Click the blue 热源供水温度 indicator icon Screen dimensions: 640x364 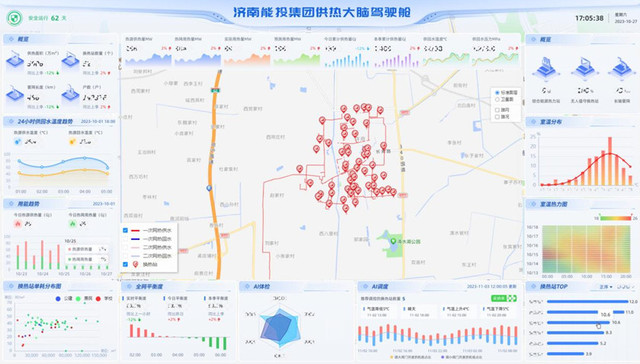tap(17, 142)
